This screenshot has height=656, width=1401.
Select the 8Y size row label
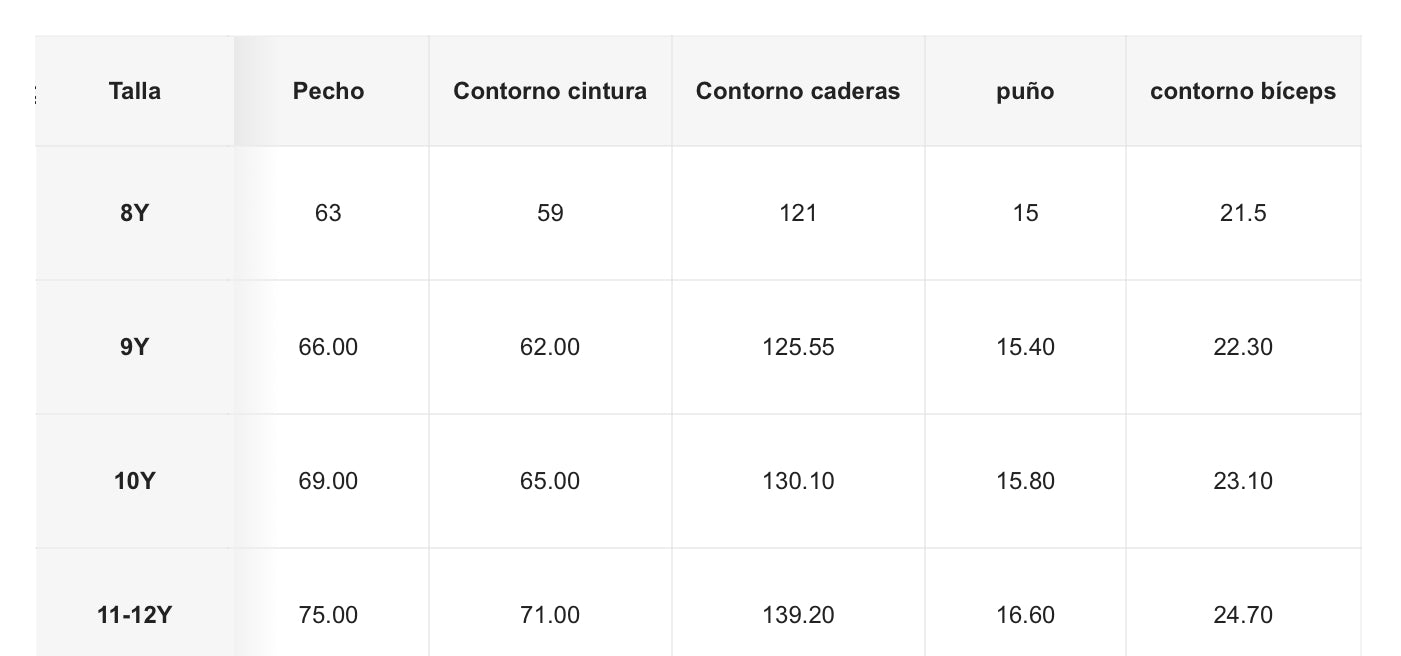(134, 213)
